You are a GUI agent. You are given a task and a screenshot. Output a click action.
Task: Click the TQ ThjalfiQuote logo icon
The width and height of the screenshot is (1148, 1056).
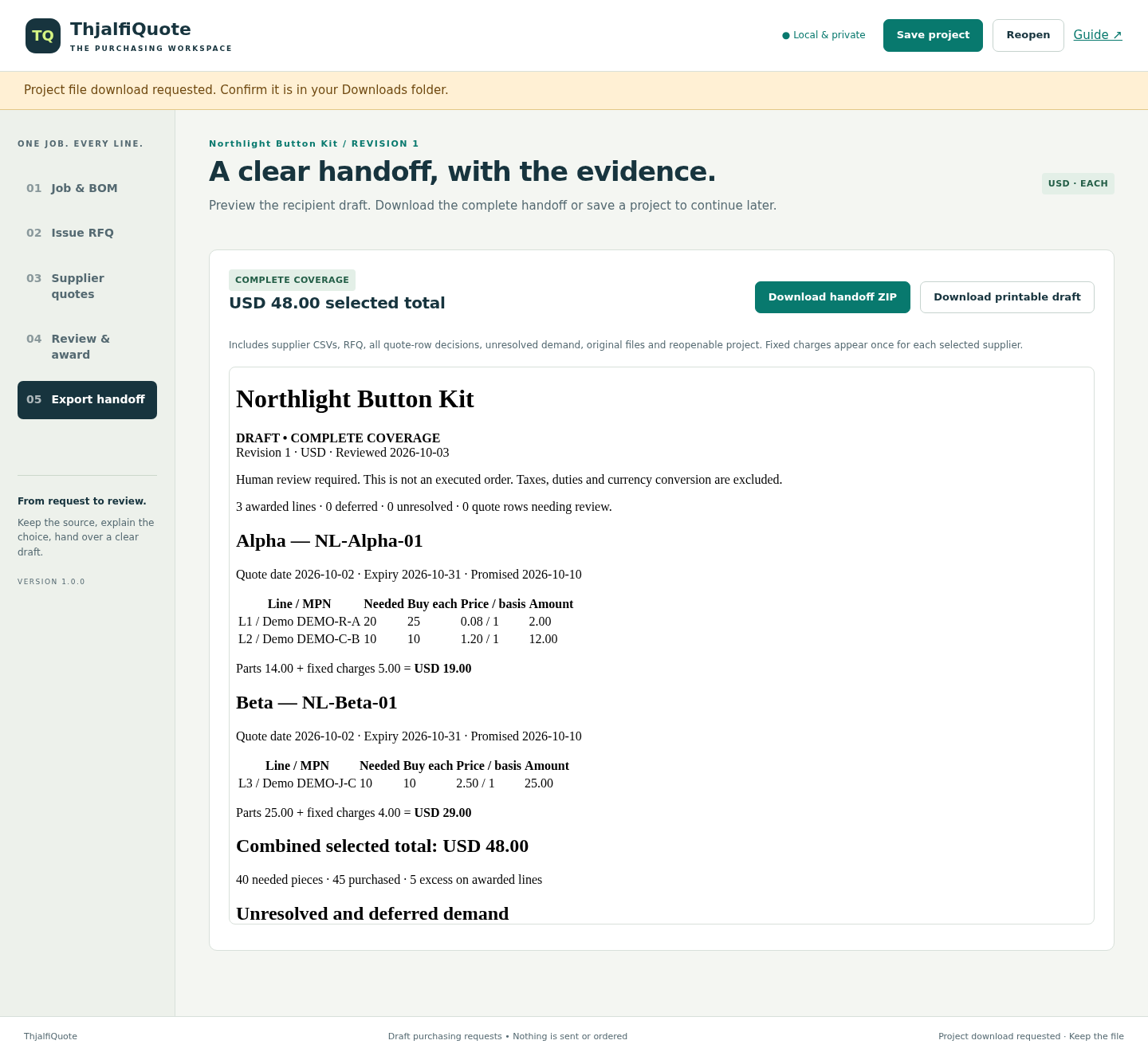(x=43, y=36)
